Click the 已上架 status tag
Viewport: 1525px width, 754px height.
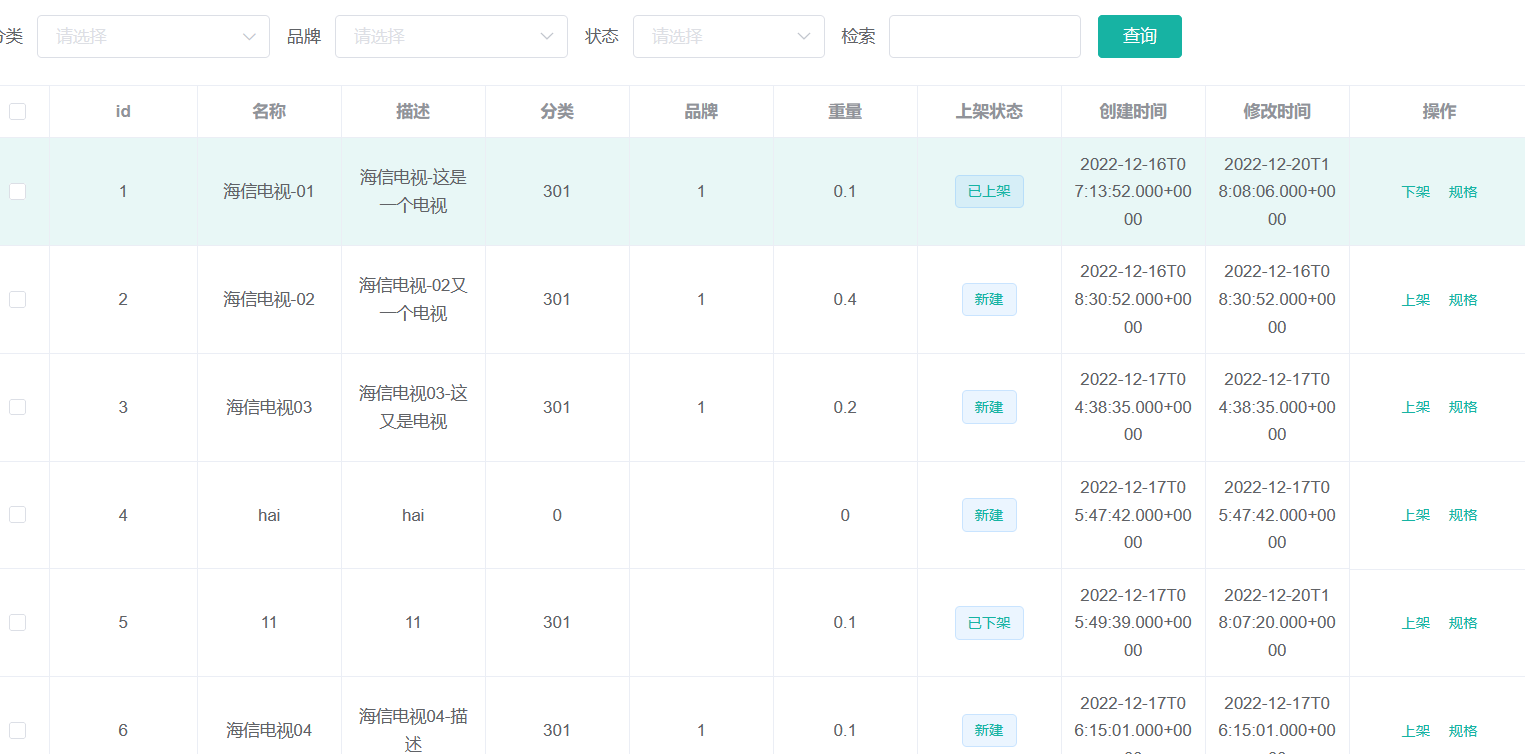[989, 191]
